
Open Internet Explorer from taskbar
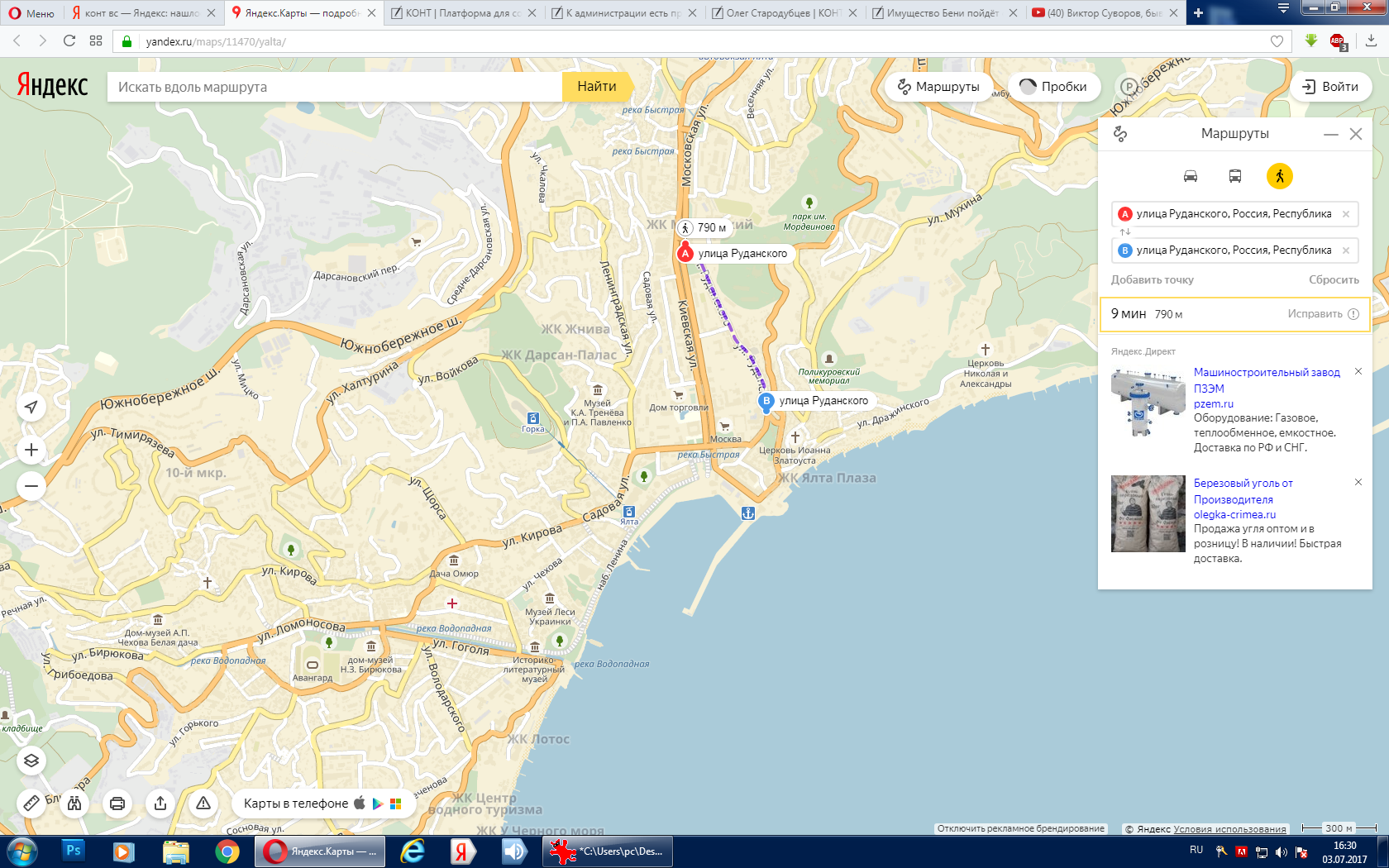tap(412, 851)
